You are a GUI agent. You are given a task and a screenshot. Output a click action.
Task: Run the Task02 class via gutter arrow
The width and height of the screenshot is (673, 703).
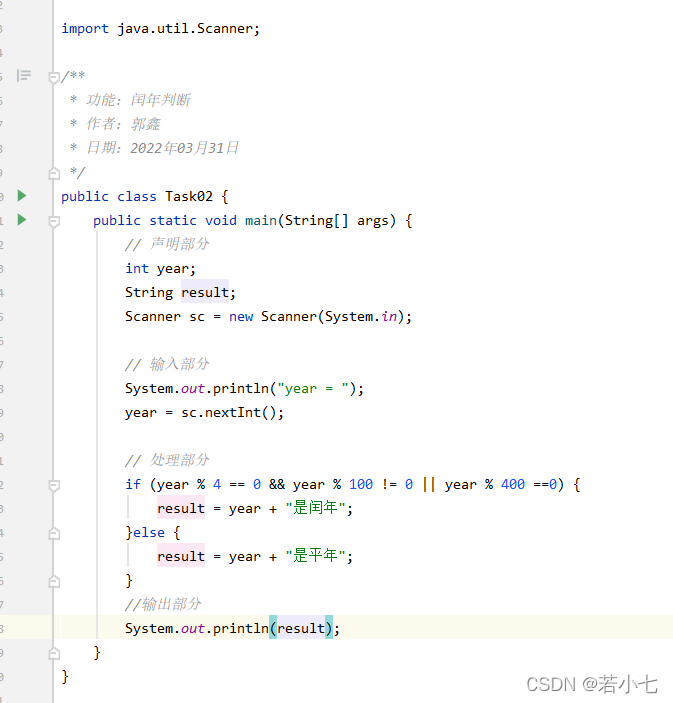click(22, 195)
